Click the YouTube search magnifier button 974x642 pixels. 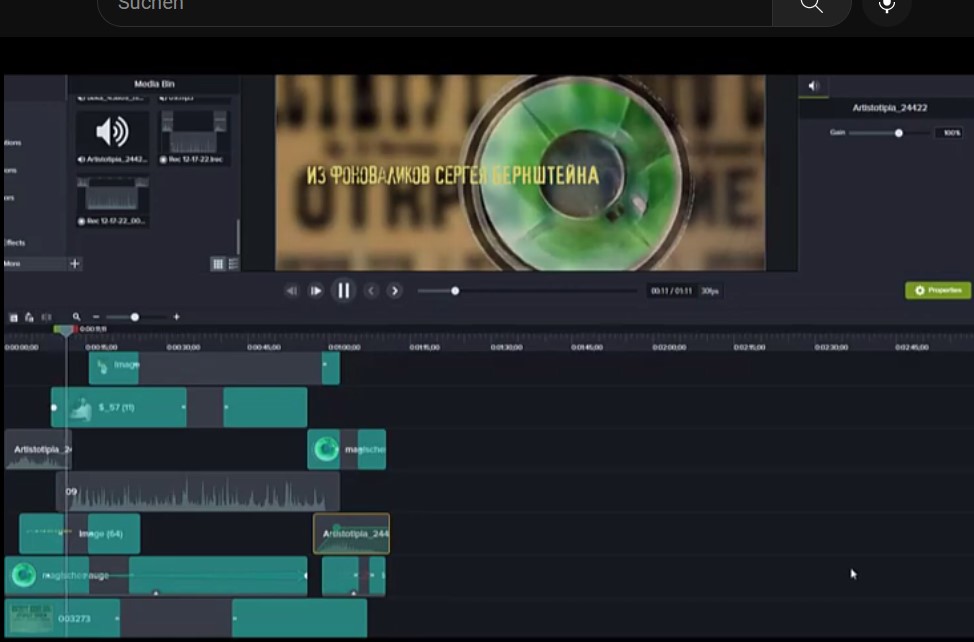811,7
